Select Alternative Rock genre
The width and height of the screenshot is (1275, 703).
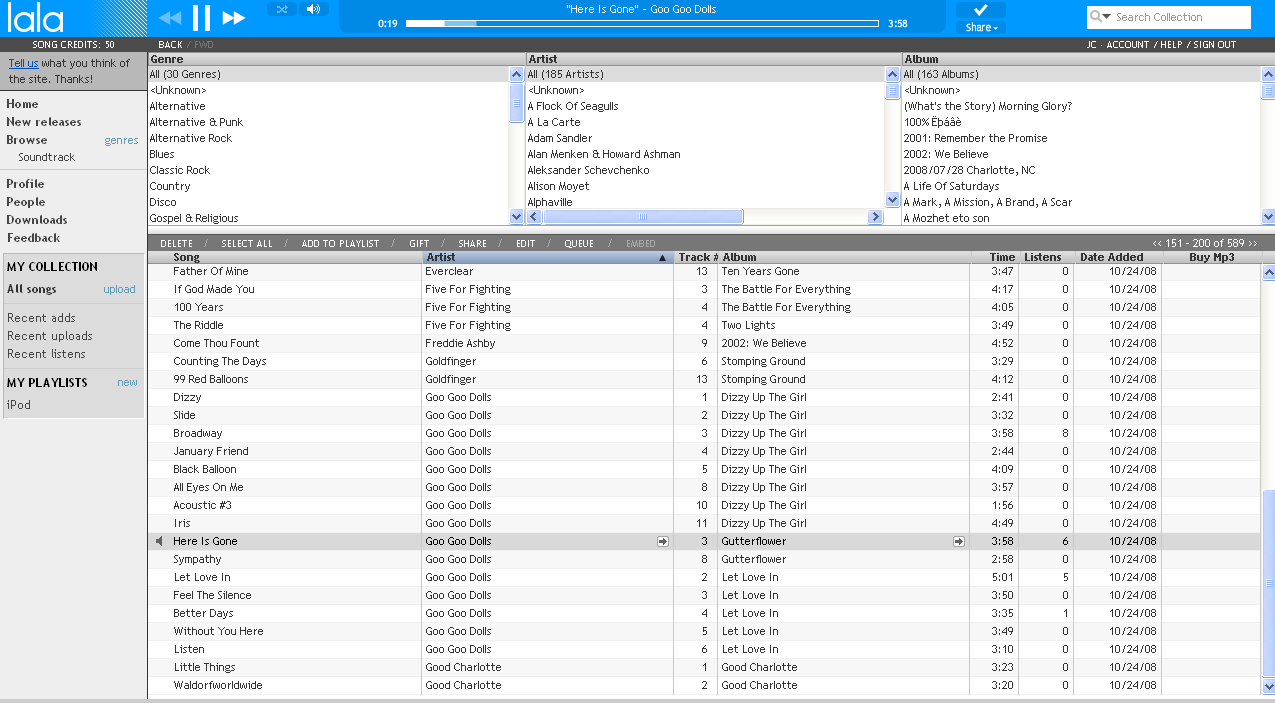191,138
